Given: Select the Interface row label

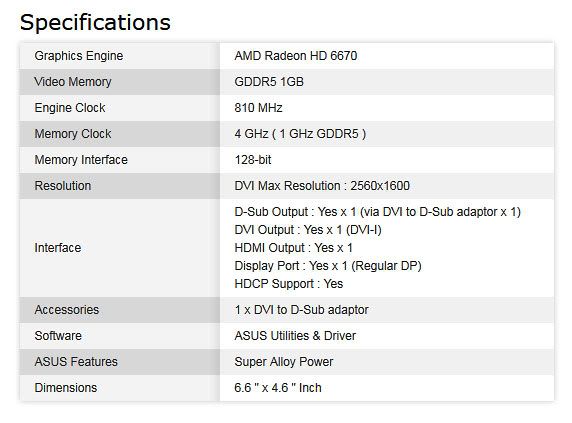Looking at the screenshot, I should tap(58, 248).
